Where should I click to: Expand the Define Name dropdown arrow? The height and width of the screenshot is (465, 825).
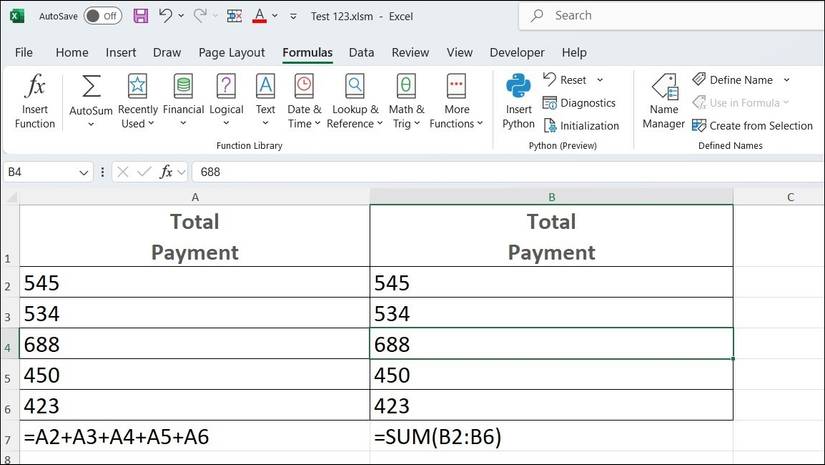786,80
